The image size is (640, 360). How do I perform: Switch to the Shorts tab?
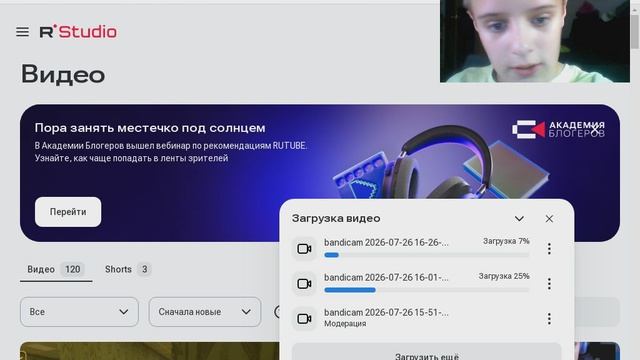coord(128,269)
